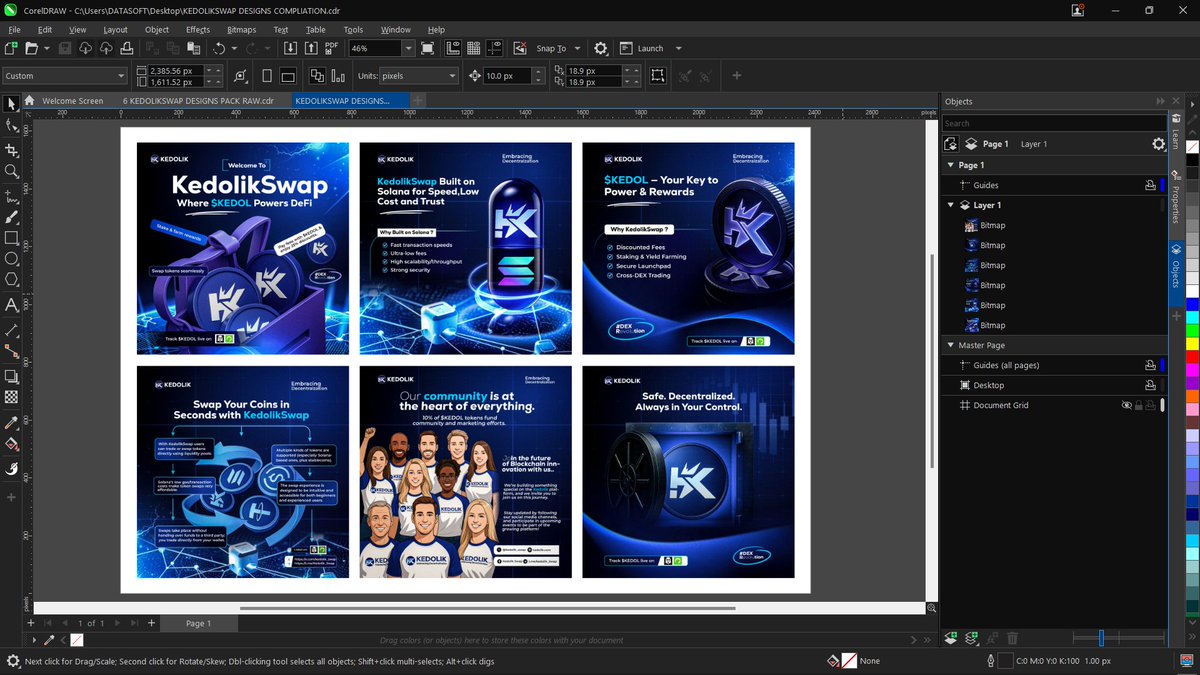Open the Effects menu
This screenshot has height=675, width=1200.
(198, 30)
